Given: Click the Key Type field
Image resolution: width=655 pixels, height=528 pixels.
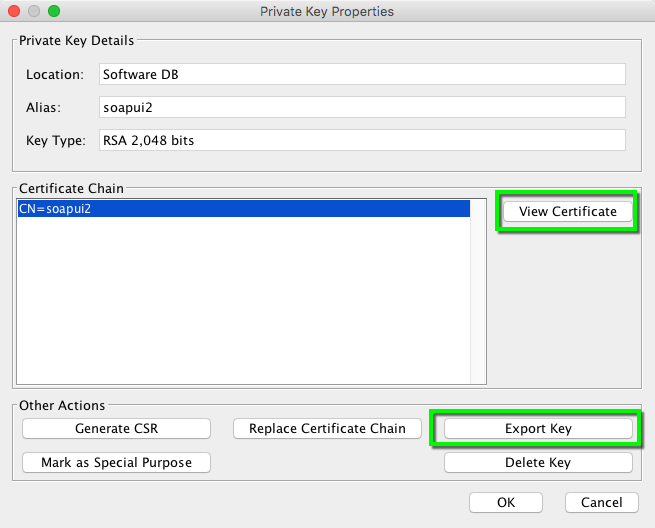Looking at the screenshot, I should click(362, 141).
